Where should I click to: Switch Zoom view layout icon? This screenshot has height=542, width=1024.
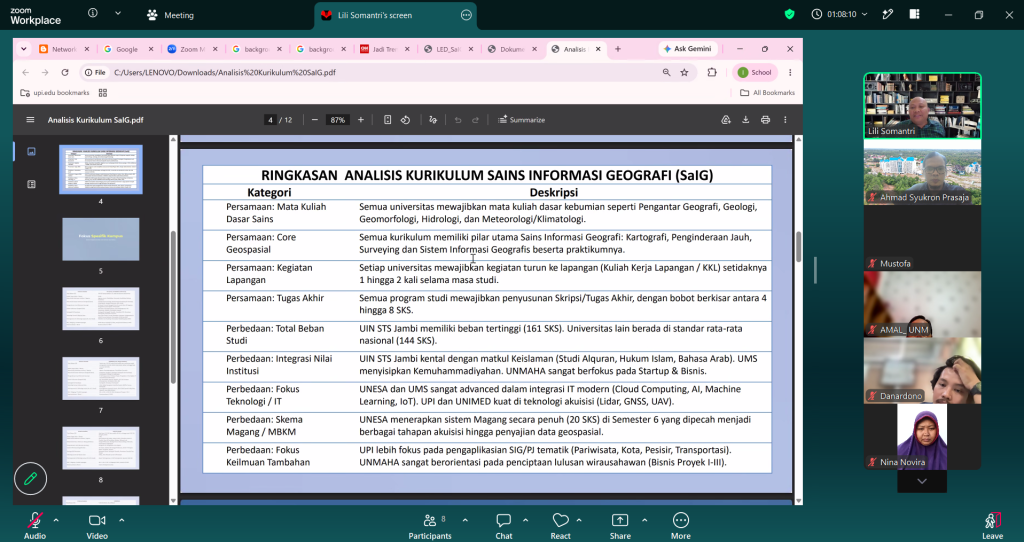(x=914, y=14)
